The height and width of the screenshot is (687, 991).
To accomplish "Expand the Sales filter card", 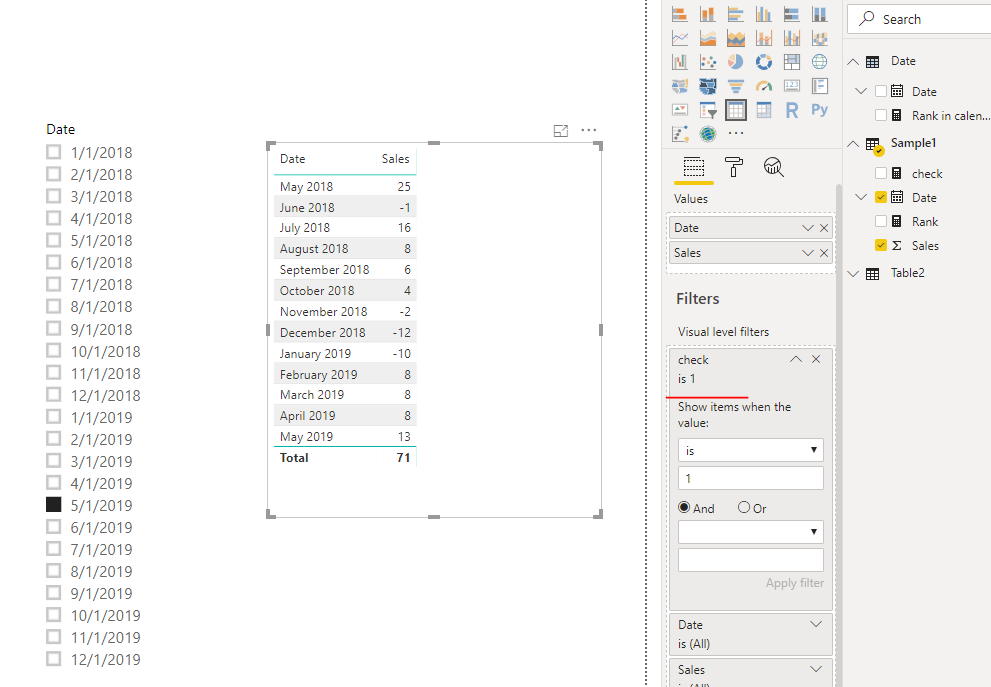I will [816, 669].
